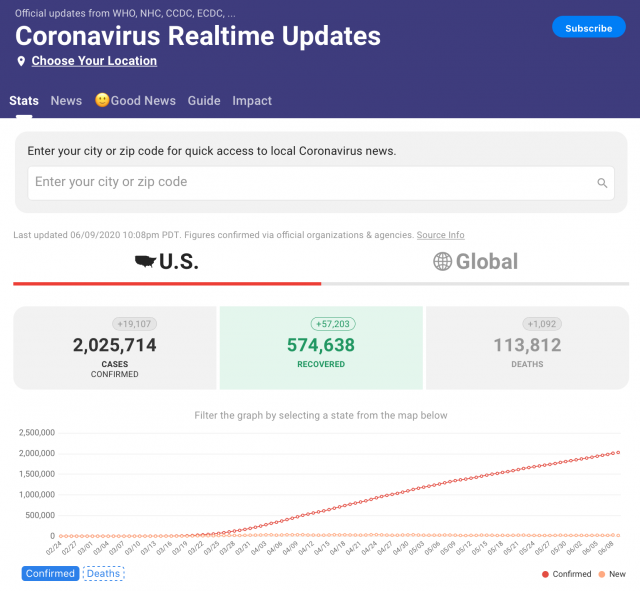Screen dimensions: 640x591
Task: Focus the city or zip code field
Action: (310, 183)
